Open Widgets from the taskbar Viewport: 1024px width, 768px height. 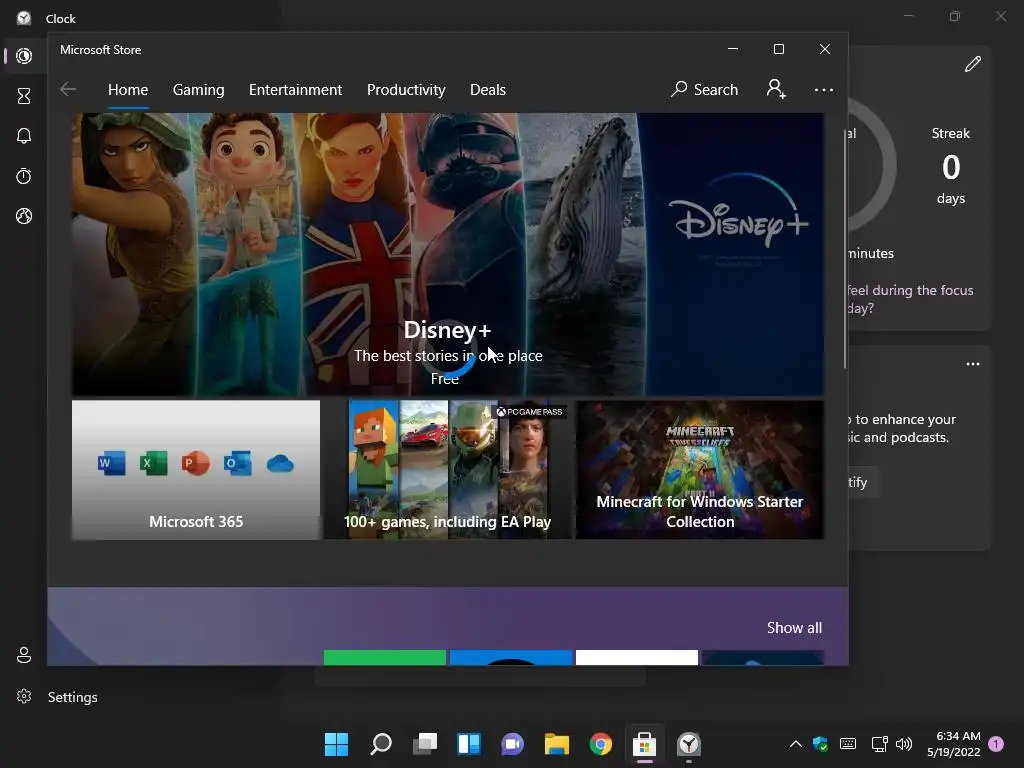(469, 744)
